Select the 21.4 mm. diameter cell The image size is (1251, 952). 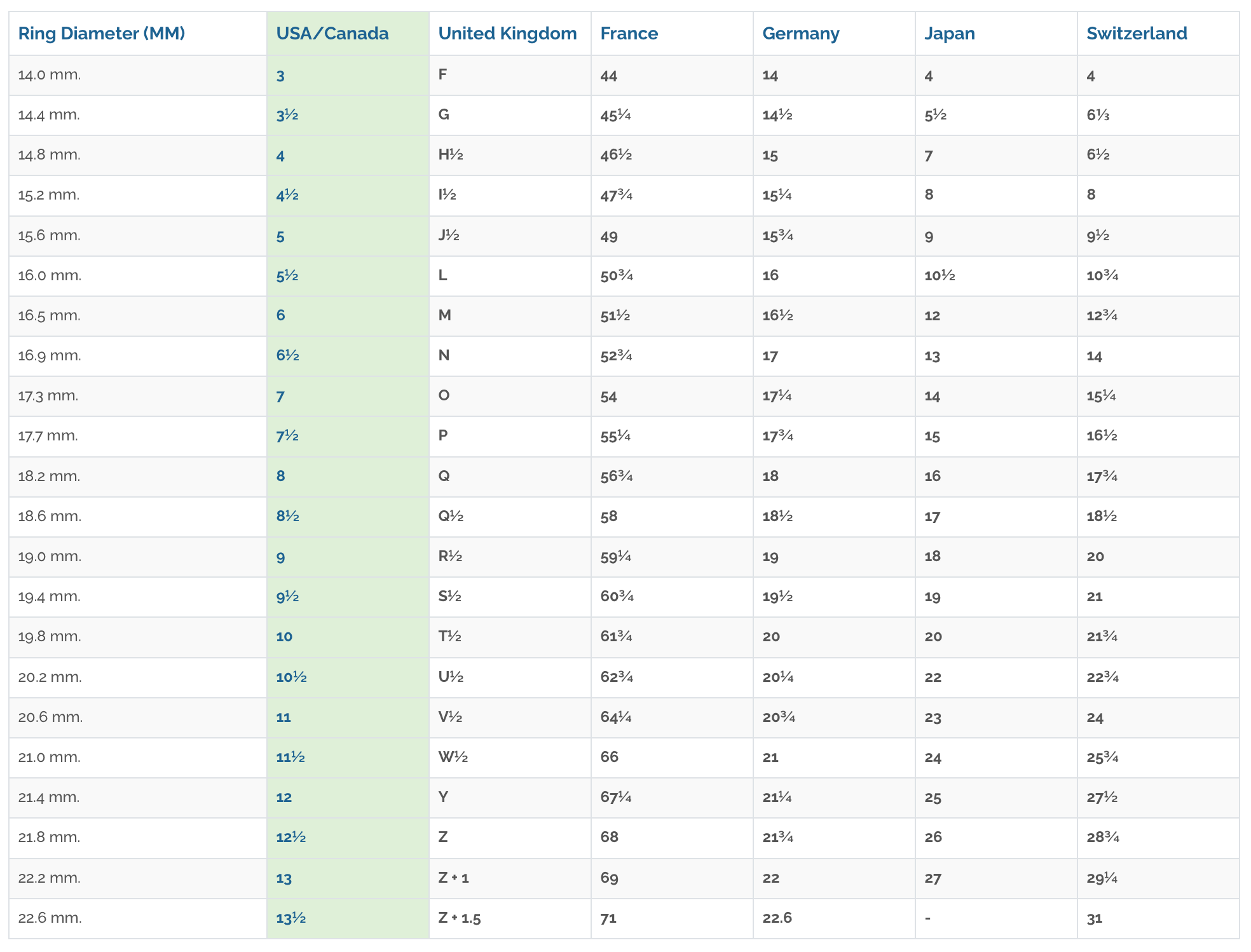click(x=138, y=798)
